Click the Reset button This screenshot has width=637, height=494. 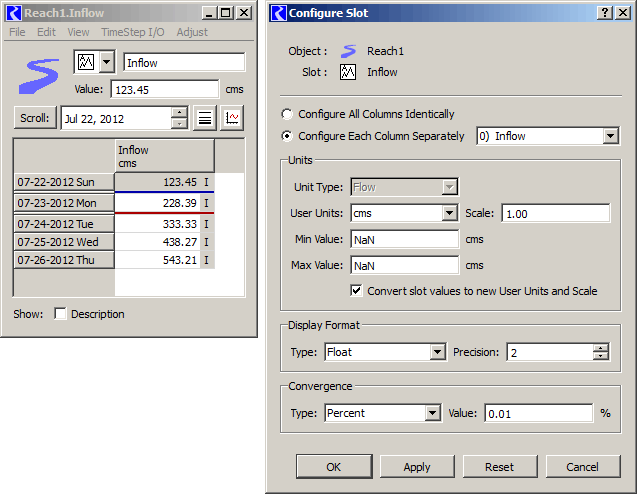point(500,467)
